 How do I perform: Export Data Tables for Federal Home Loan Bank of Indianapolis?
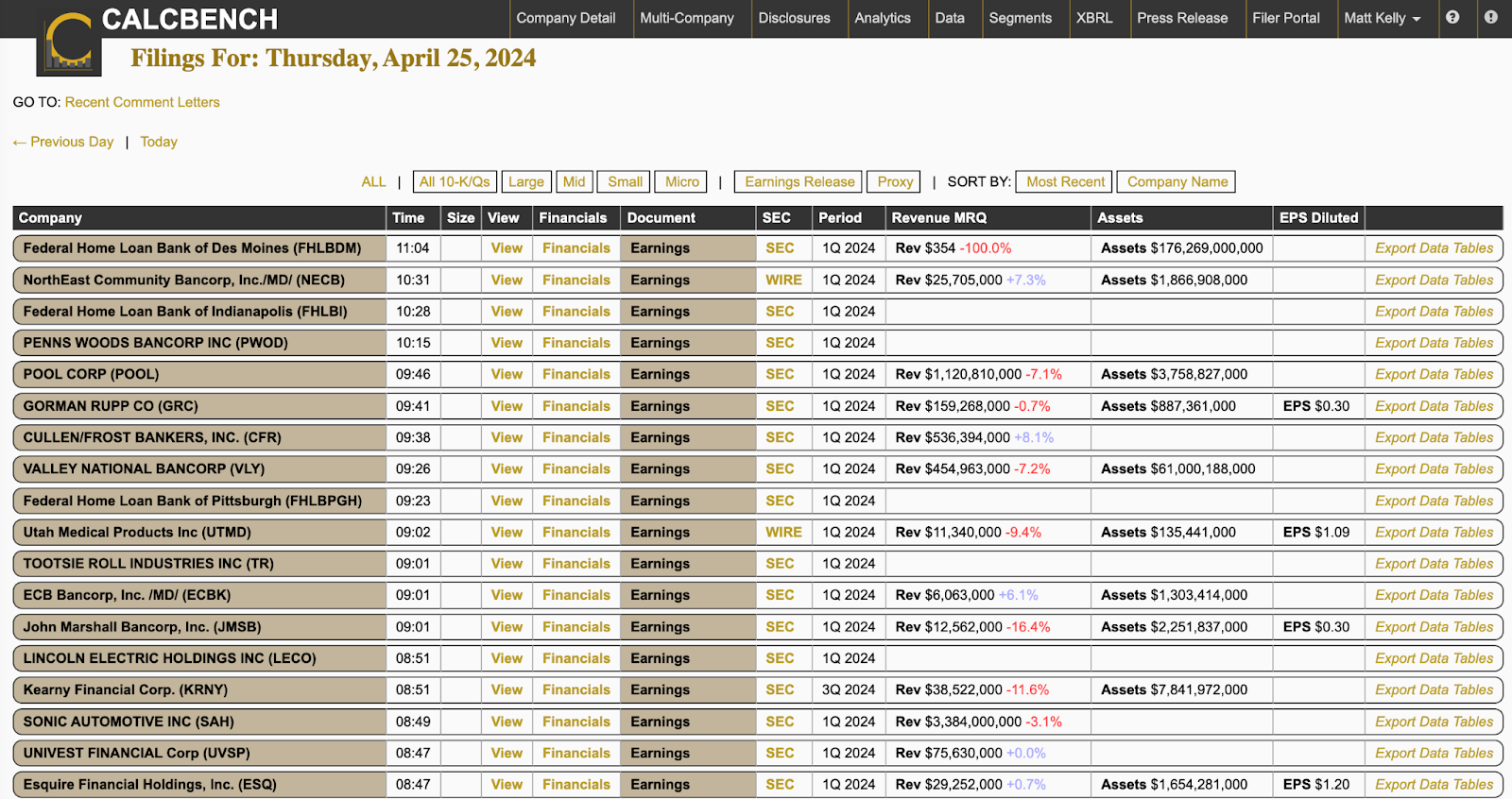pos(1434,311)
